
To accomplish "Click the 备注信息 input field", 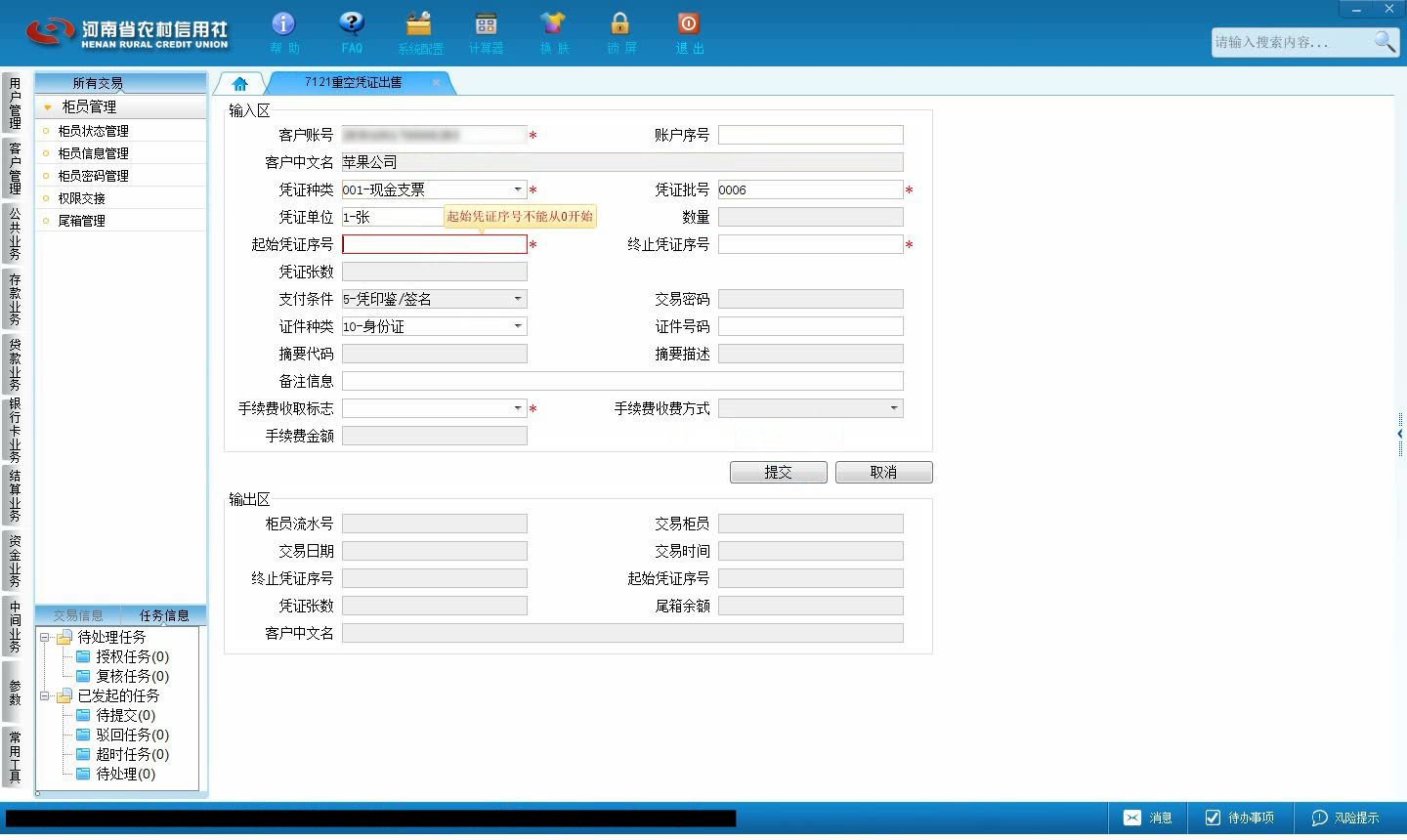I will coord(622,381).
